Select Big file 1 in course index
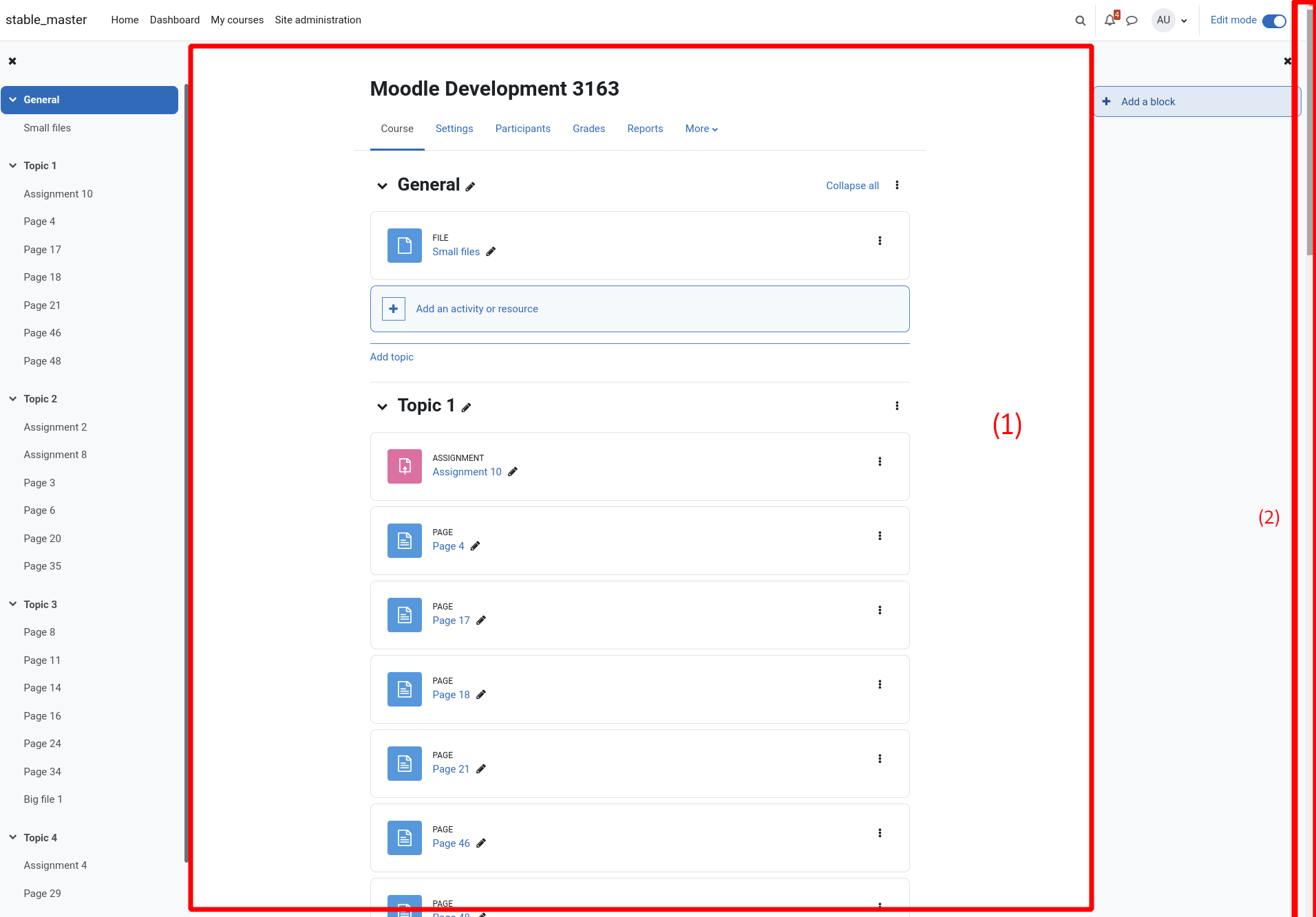 43,799
